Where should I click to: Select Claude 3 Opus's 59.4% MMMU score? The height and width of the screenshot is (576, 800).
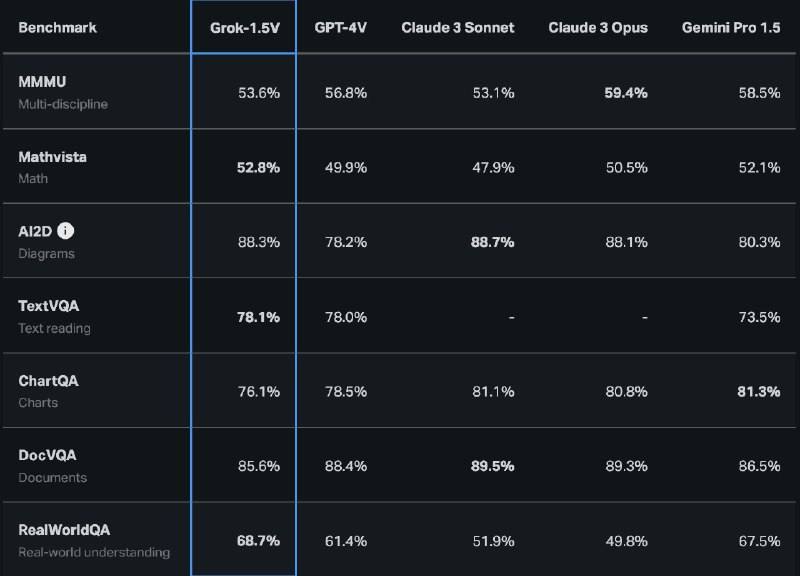pos(626,92)
